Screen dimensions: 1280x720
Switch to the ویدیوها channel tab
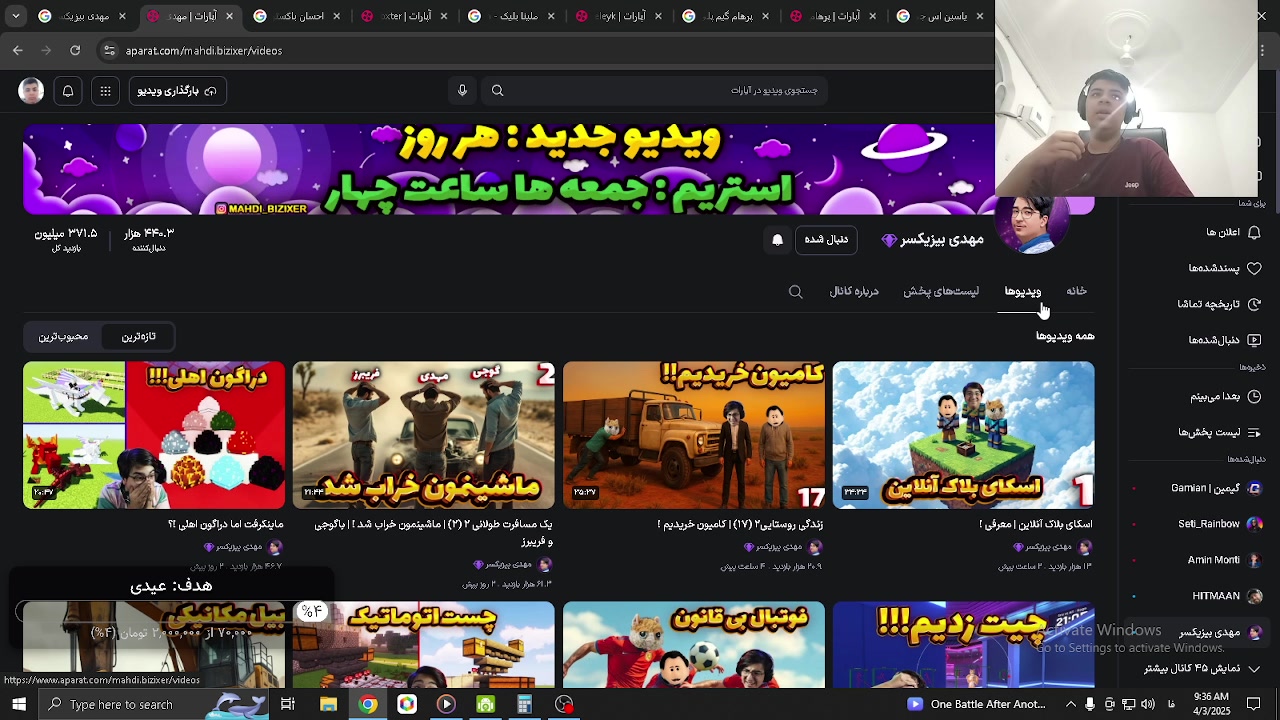tap(1022, 291)
